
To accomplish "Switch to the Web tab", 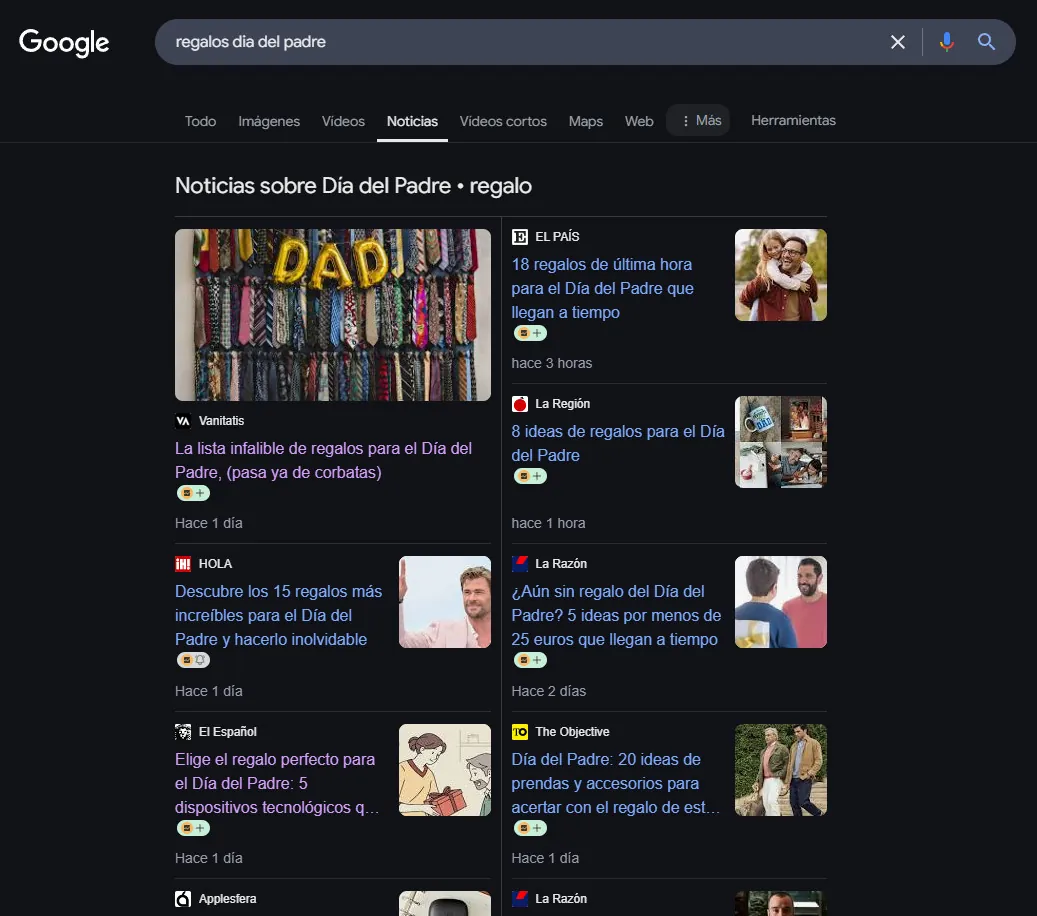I will click(x=639, y=122).
